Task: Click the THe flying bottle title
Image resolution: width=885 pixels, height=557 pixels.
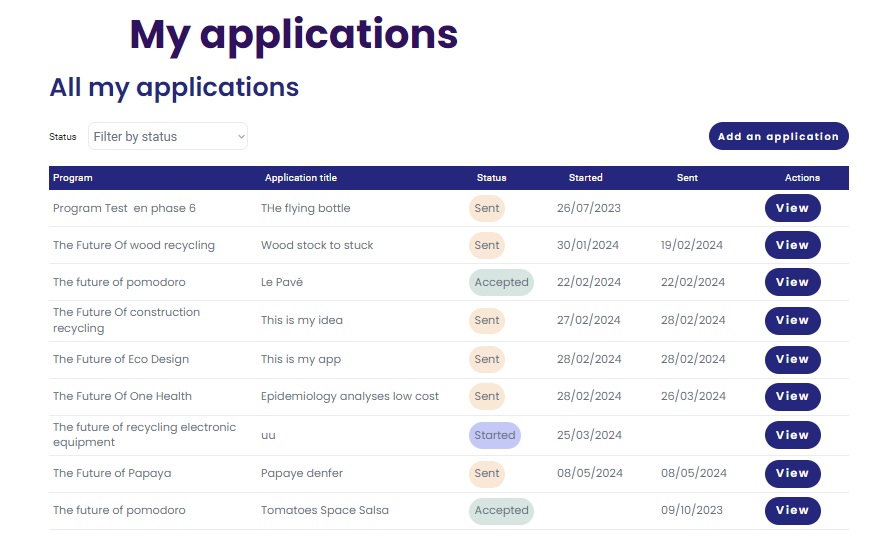Action: [x=305, y=208]
